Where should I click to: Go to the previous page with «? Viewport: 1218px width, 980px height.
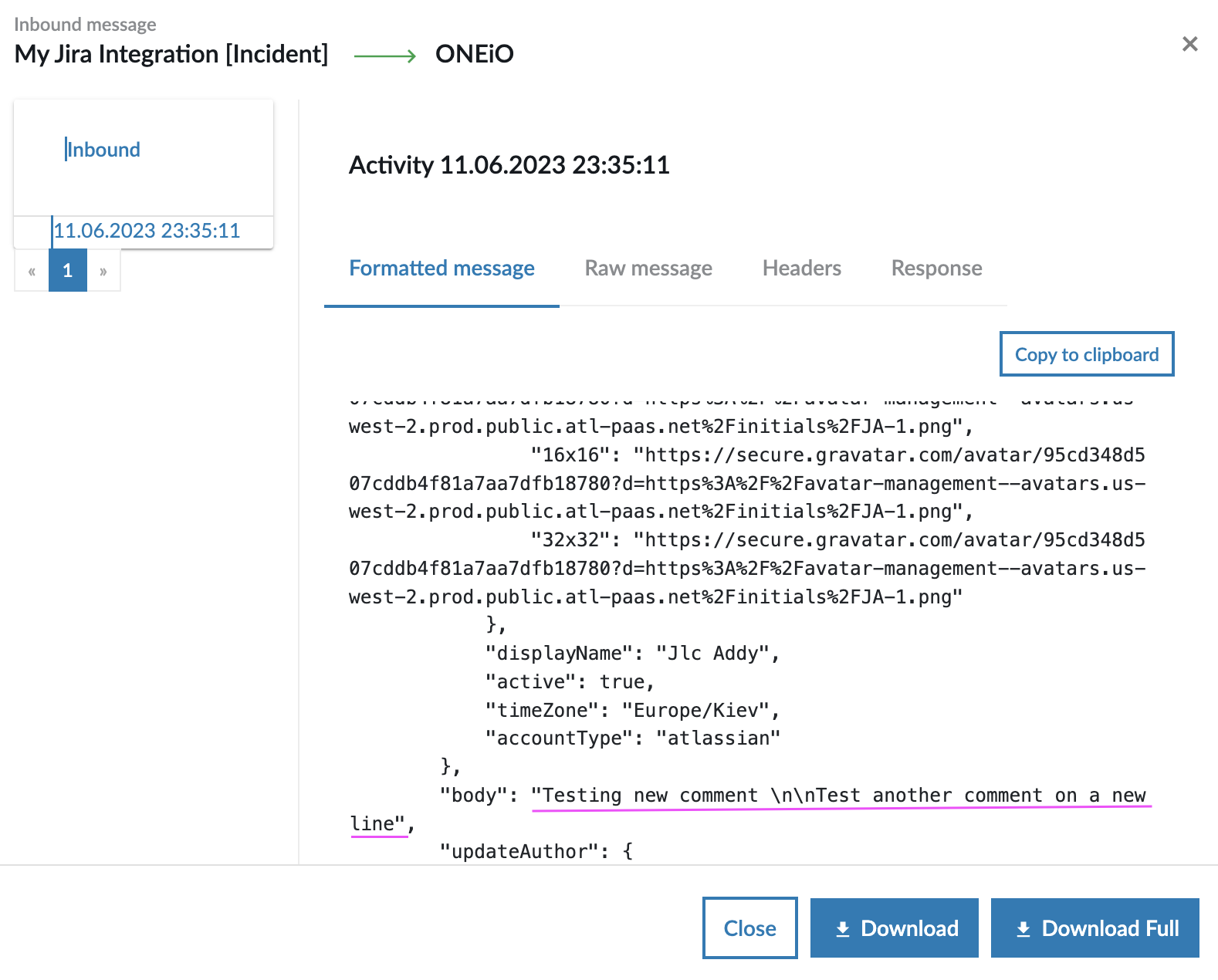[x=32, y=271]
